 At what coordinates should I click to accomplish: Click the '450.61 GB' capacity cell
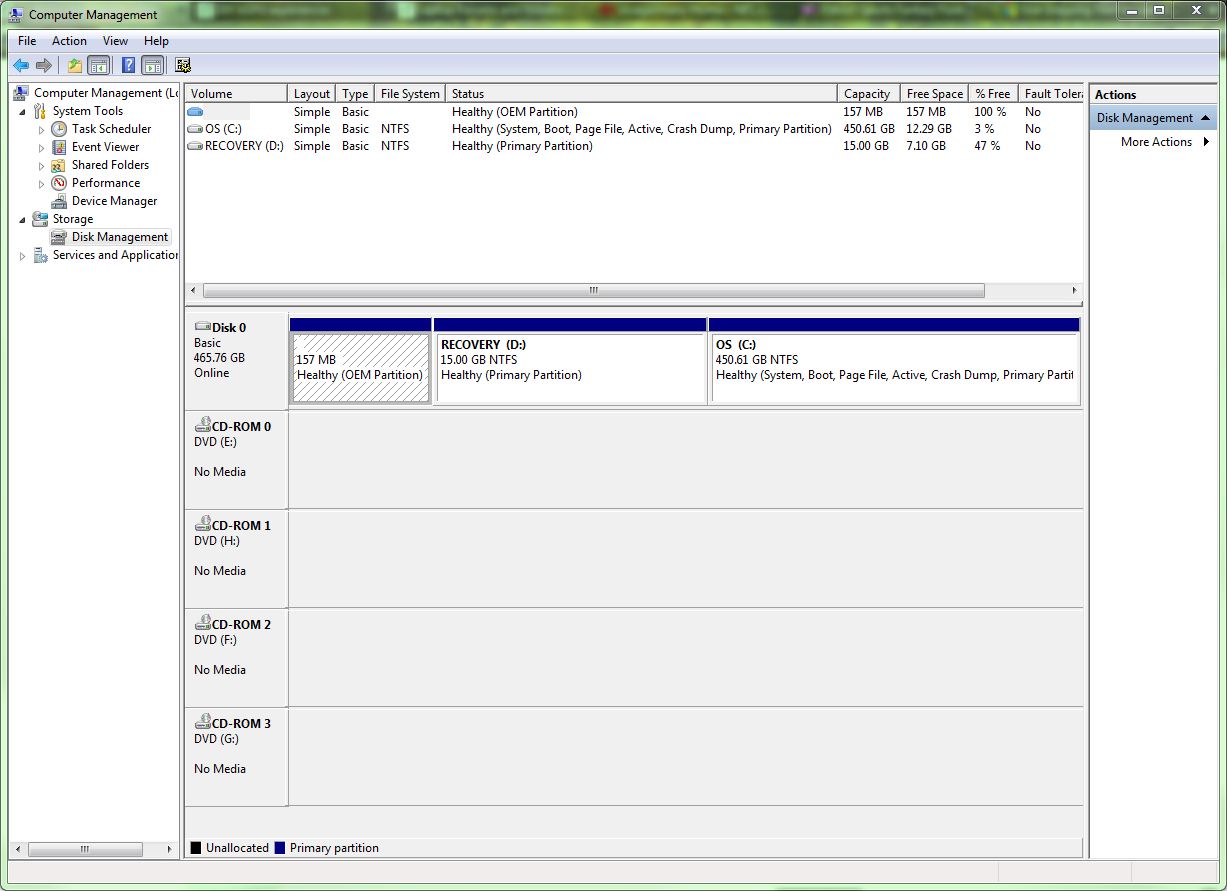click(x=869, y=129)
